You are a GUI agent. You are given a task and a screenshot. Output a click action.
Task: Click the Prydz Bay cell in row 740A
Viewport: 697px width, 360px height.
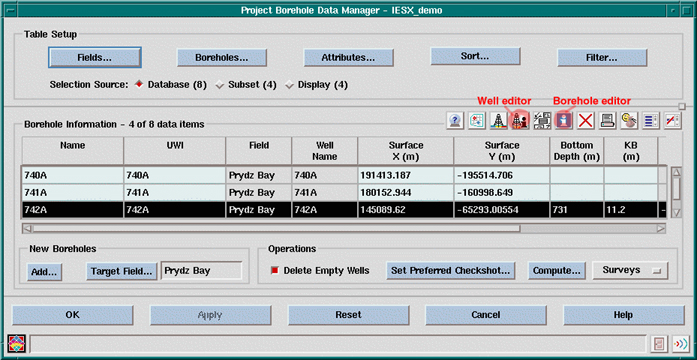259,176
